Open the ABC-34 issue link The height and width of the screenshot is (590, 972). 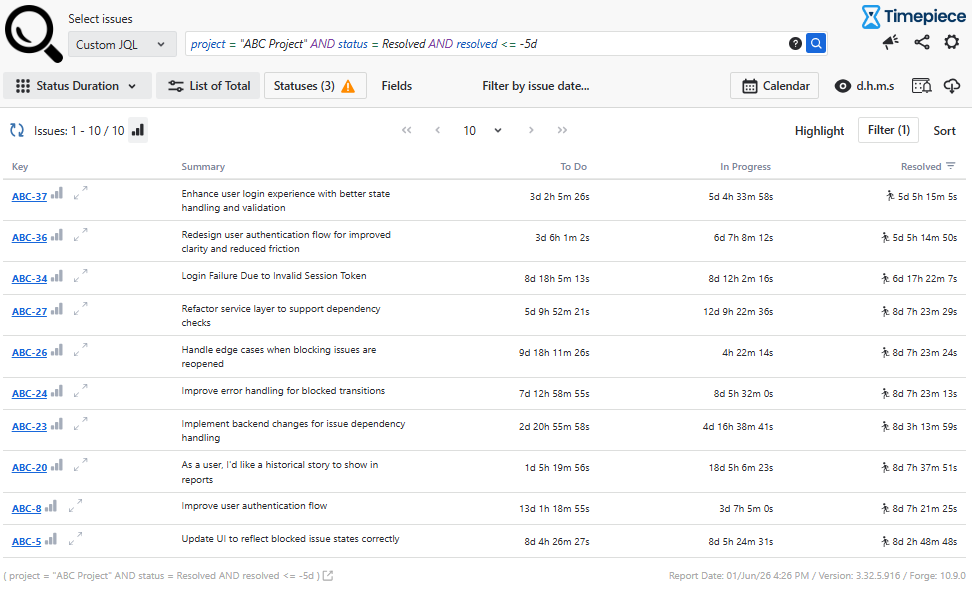[x=29, y=278]
